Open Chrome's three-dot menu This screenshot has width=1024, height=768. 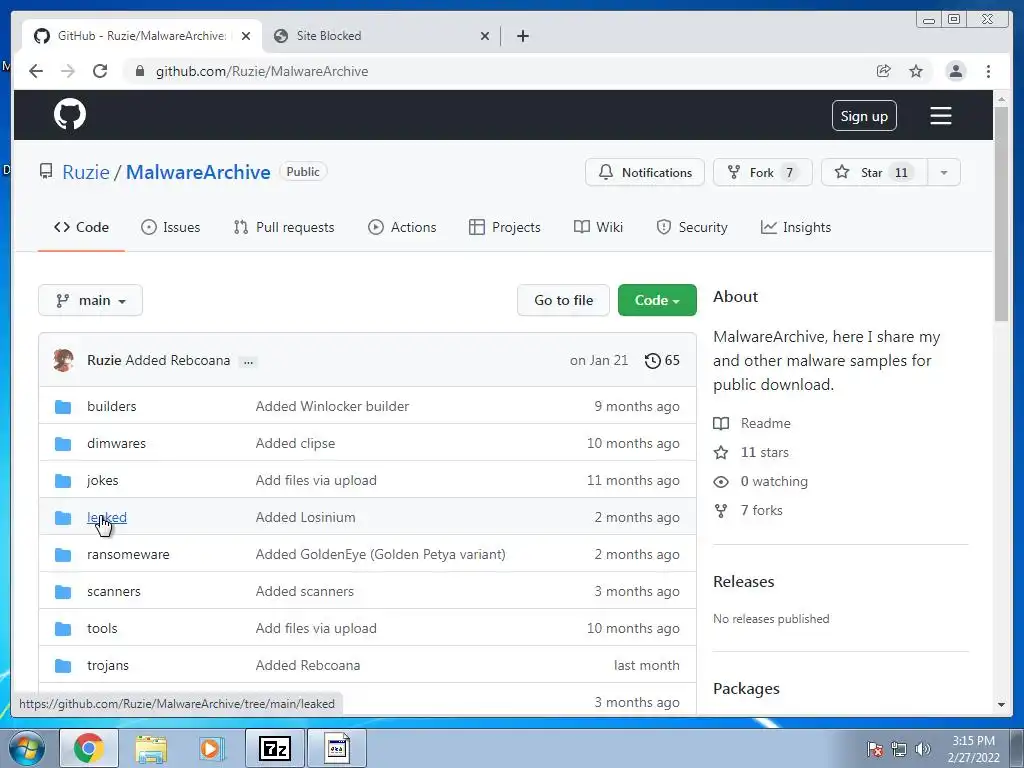click(988, 71)
